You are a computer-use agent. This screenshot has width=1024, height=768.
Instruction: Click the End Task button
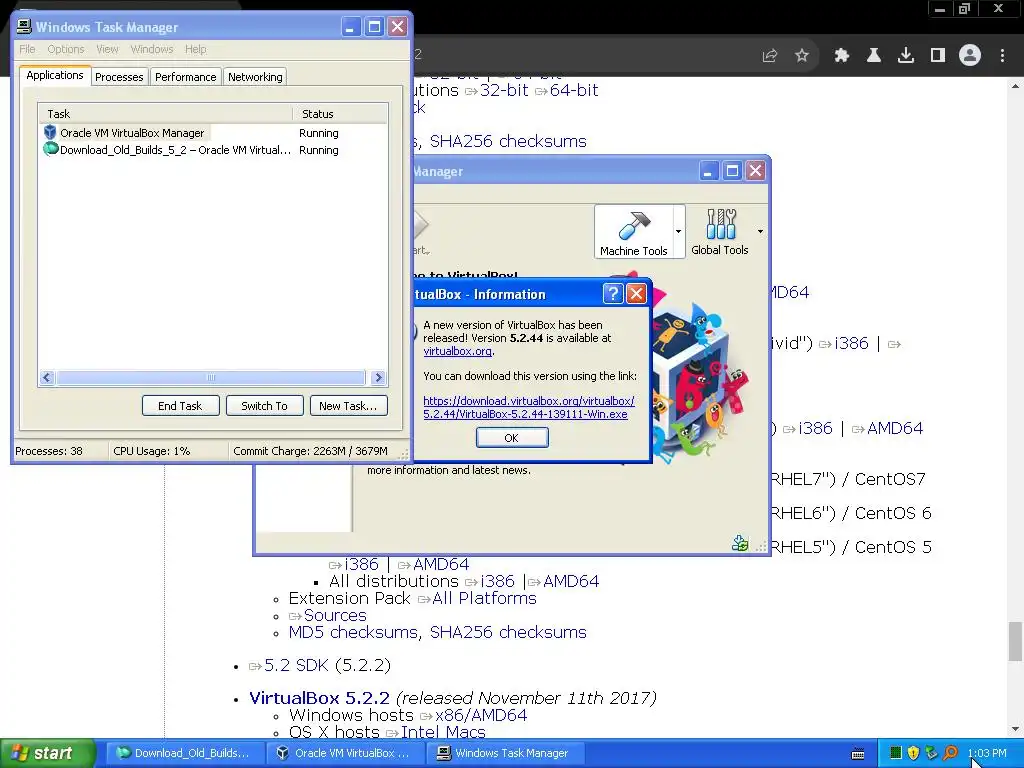(x=180, y=406)
